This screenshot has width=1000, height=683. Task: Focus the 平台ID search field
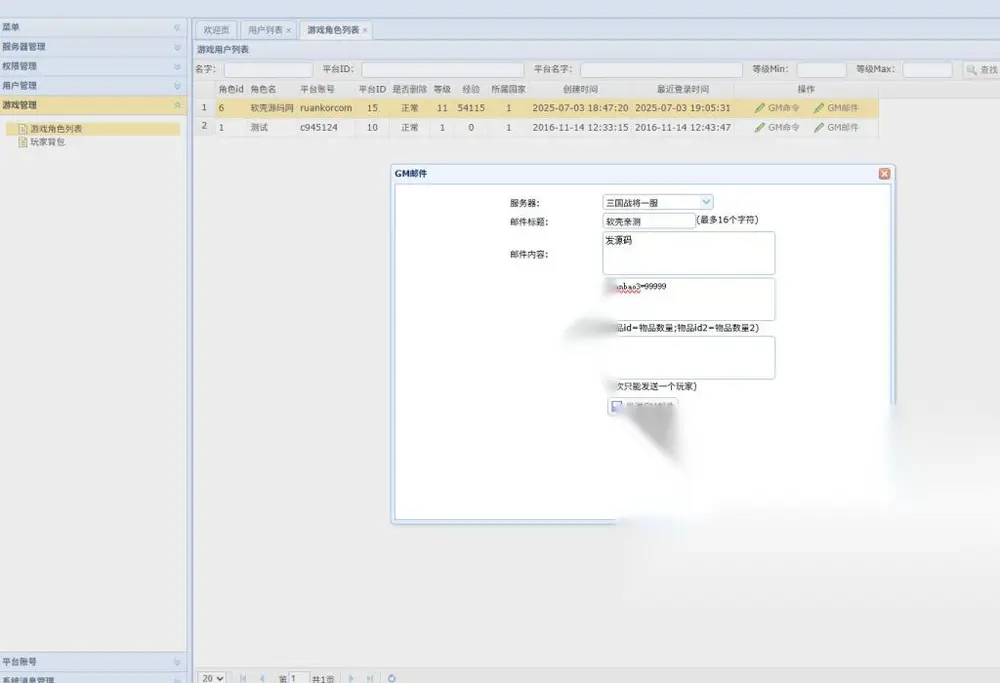(443, 70)
